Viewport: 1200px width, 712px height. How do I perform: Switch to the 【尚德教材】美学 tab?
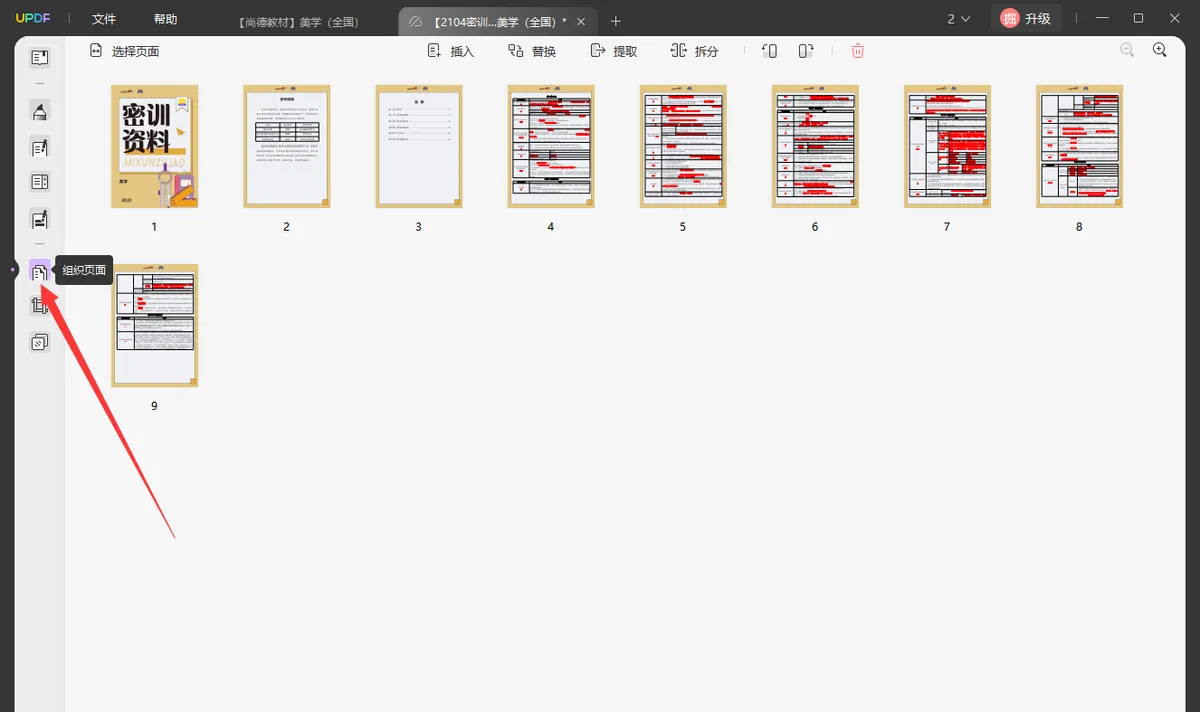tap(300, 21)
